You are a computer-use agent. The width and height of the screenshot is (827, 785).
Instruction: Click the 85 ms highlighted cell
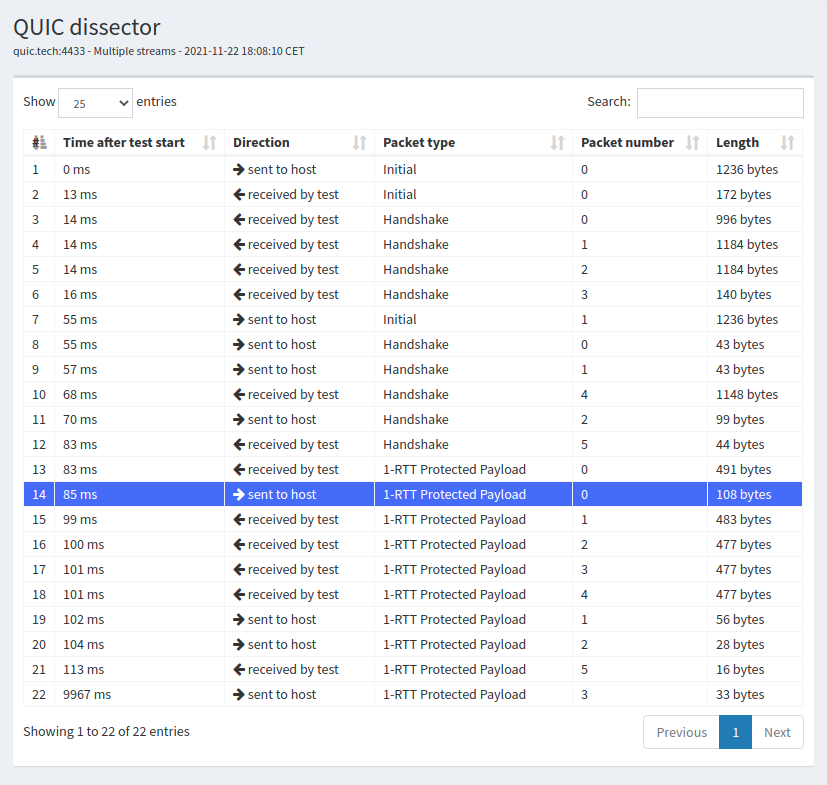click(139, 494)
